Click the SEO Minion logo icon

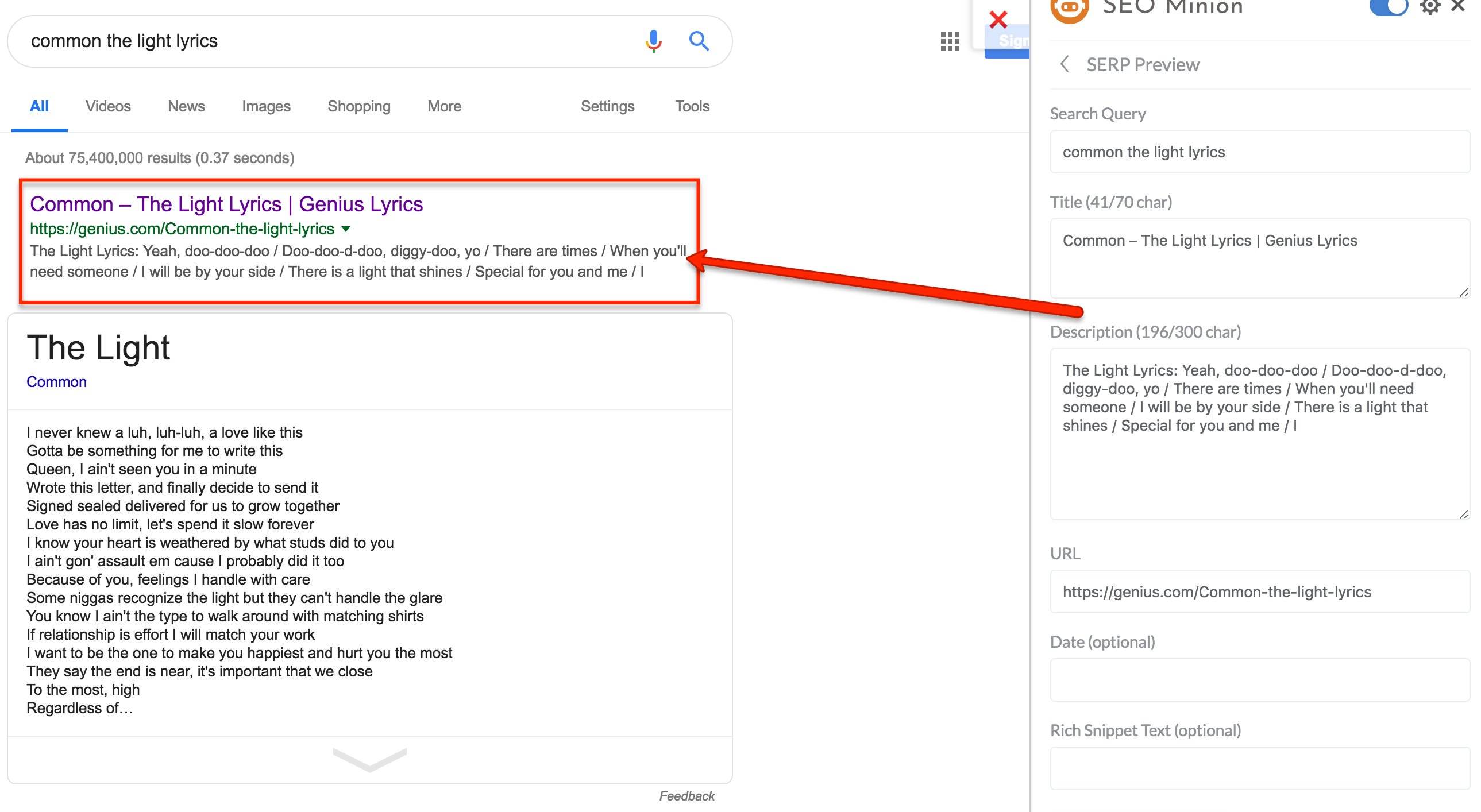(x=1069, y=8)
